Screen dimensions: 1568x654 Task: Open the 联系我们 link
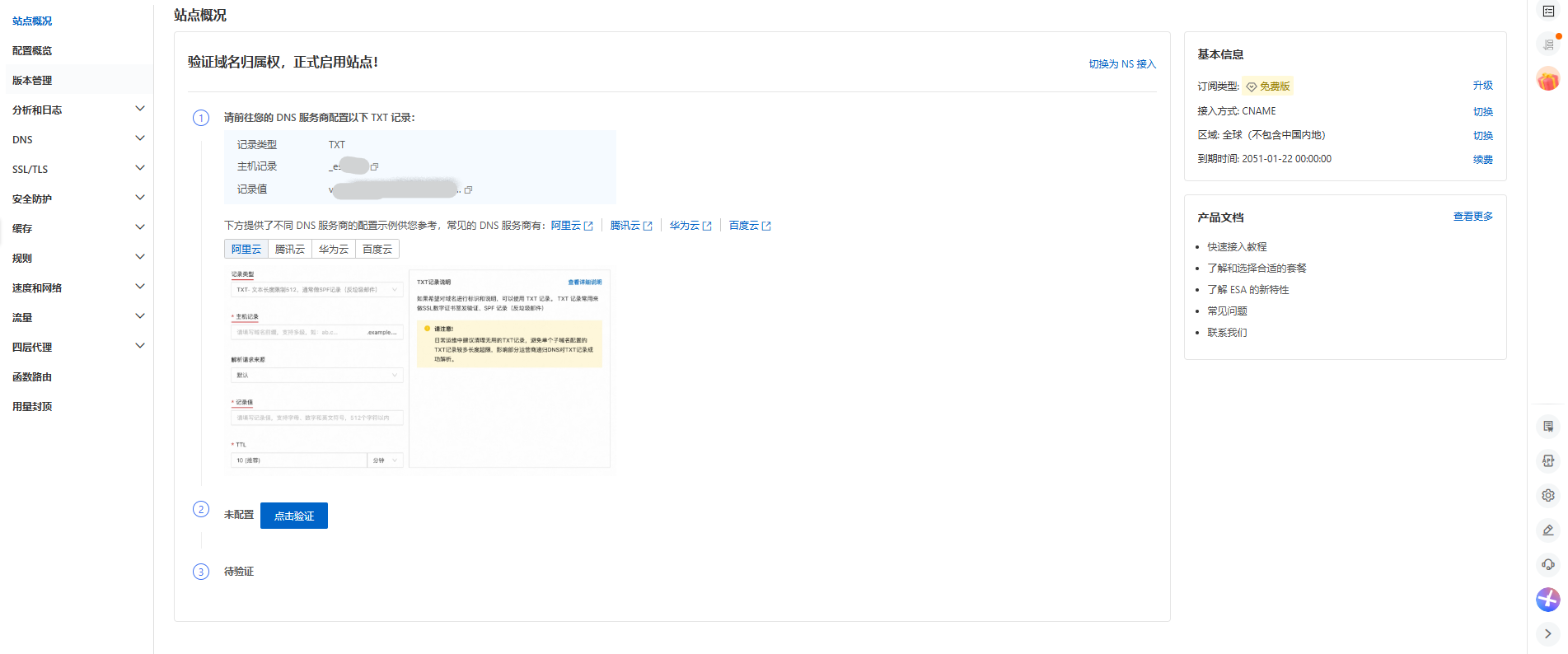[x=1227, y=333]
